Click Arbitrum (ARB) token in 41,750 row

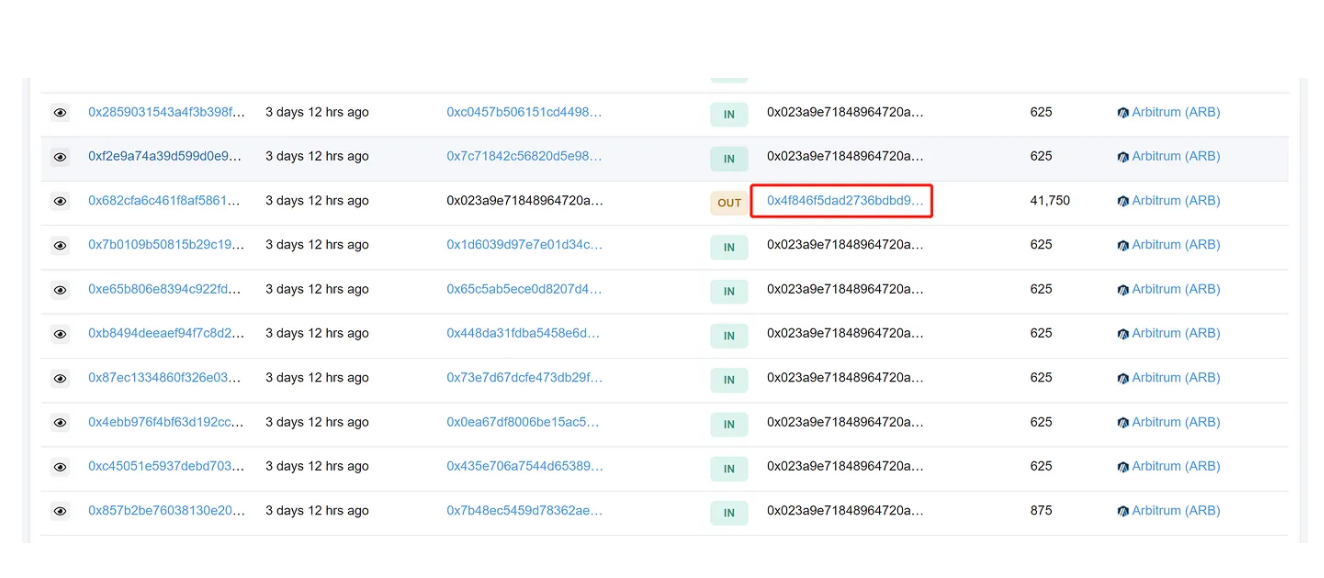pyautogui.click(x=1175, y=200)
